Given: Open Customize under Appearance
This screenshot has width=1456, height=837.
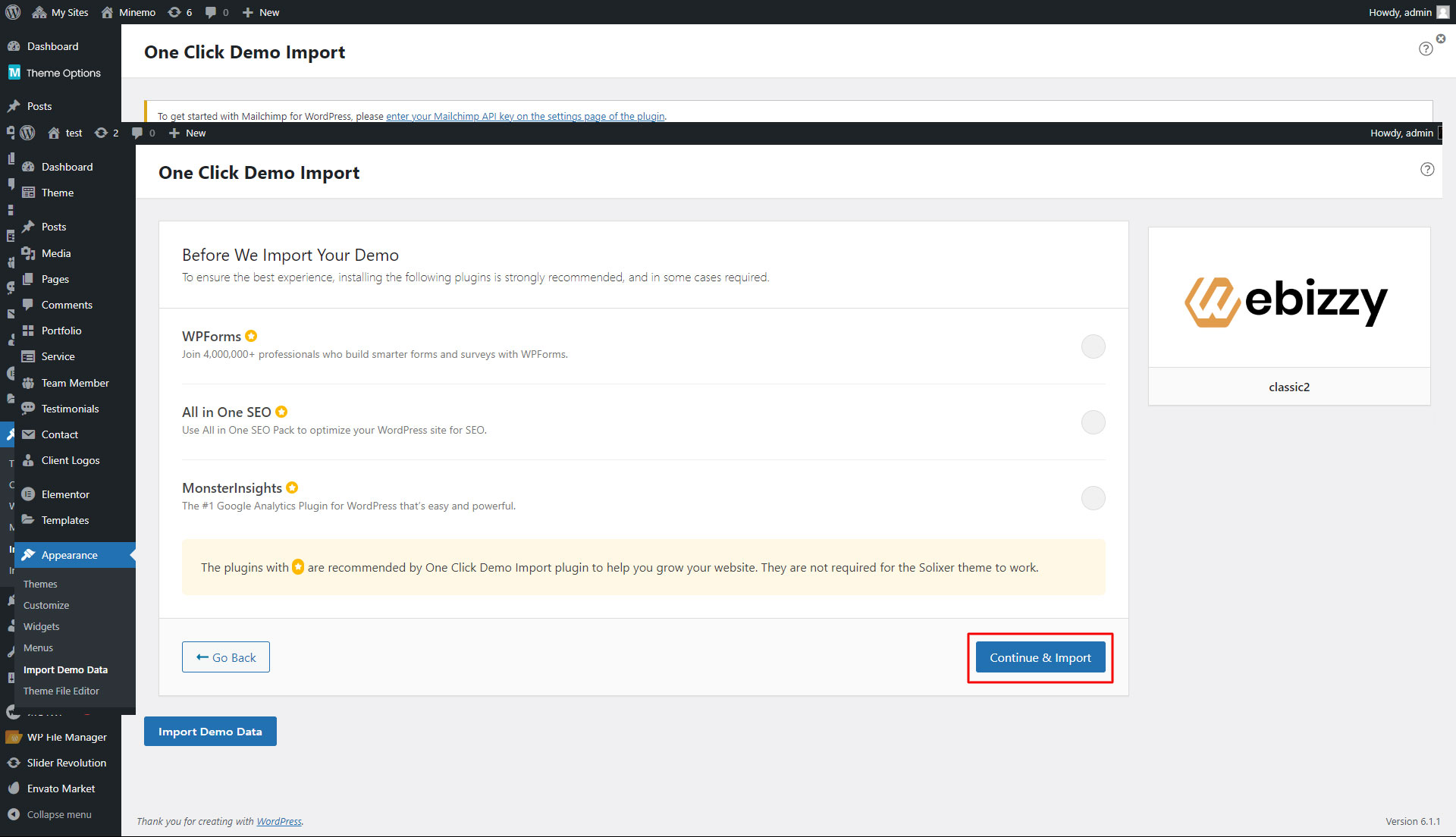Looking at the screenshot, I should (x=46, y=605).
